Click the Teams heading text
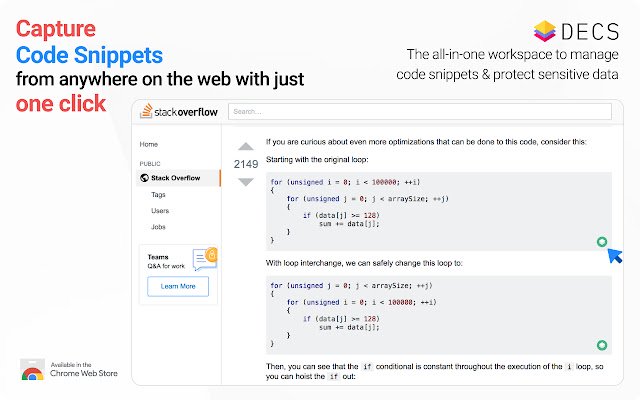Viewport: 640px width, 400px height. point(158,257)
